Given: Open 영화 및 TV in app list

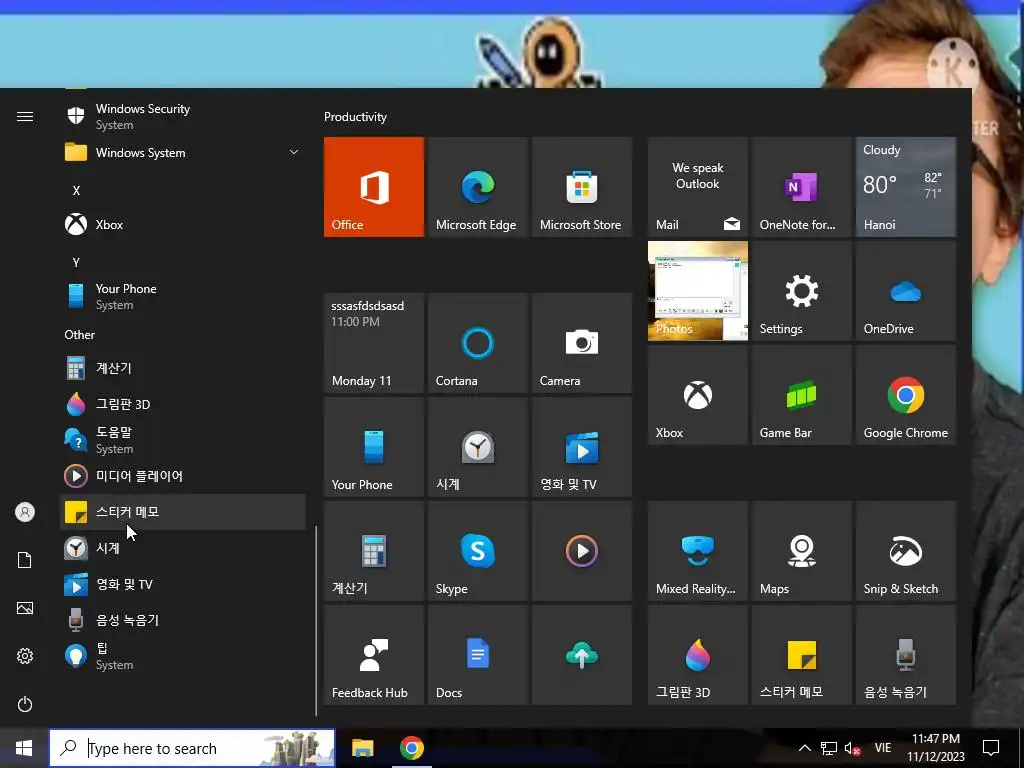Looking at the screenshot, I should coord(183,584).
